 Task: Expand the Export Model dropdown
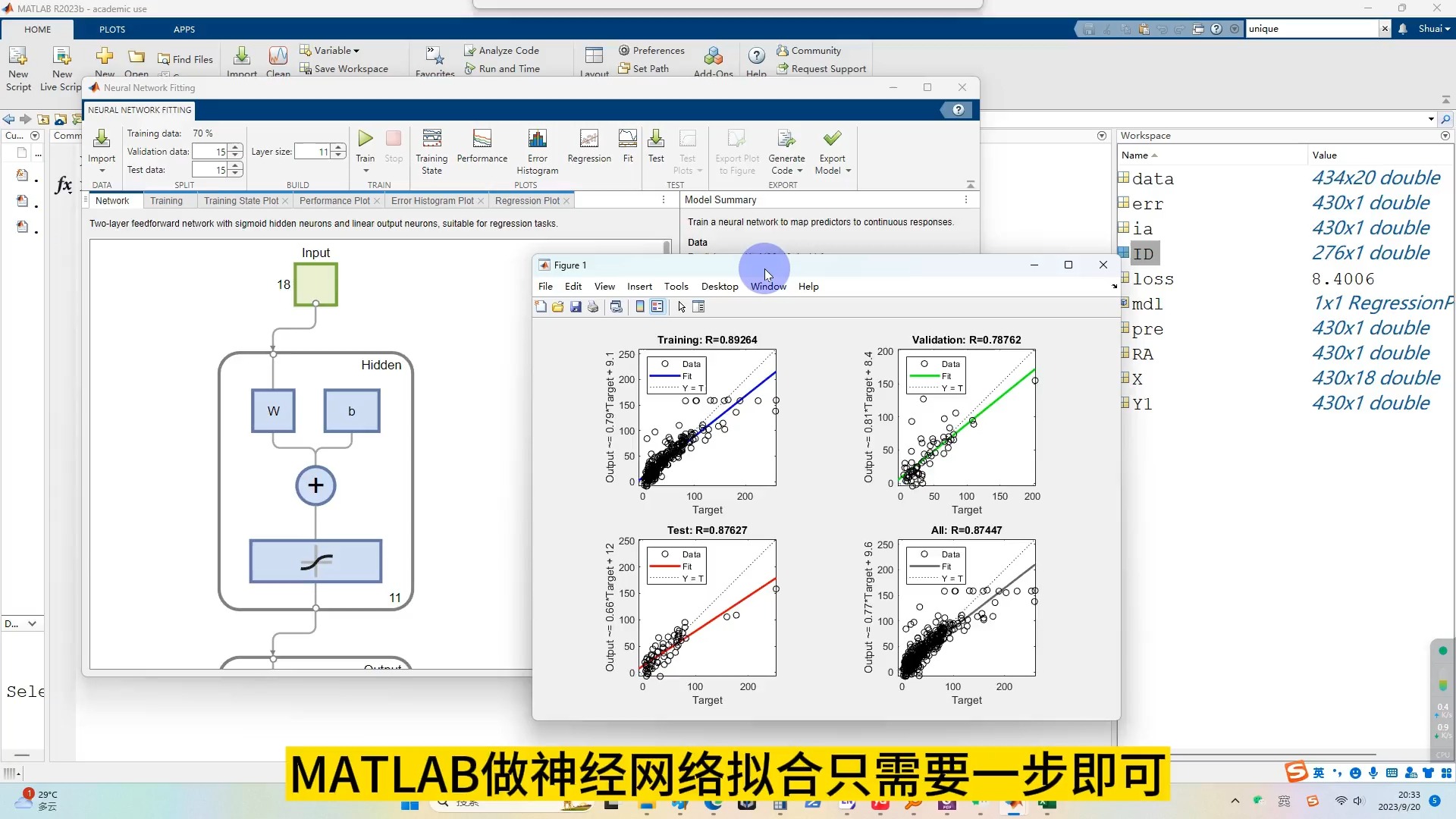pos(848,171)
